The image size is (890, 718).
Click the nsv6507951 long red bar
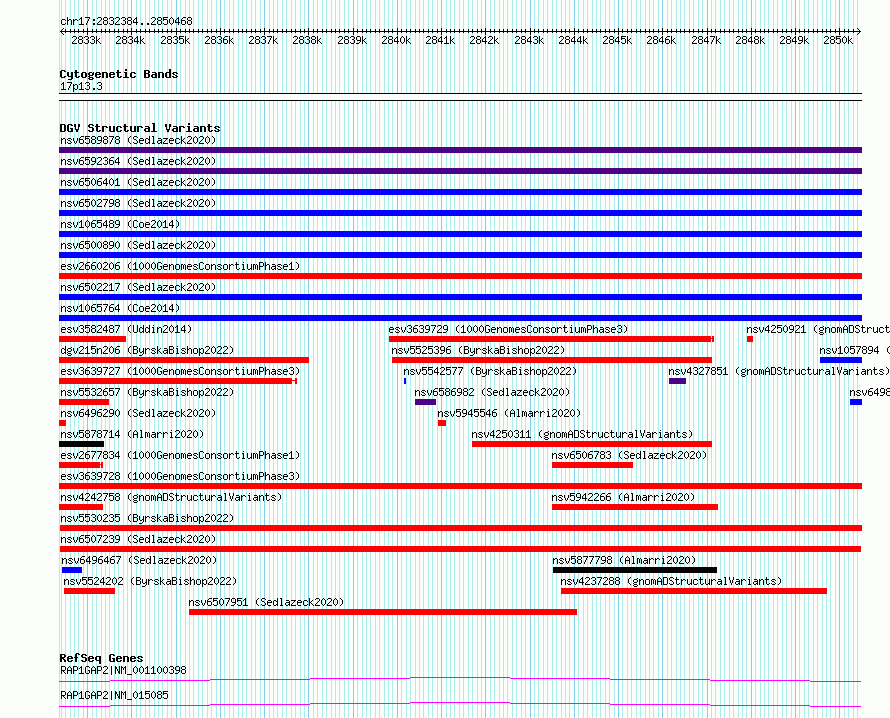383,612
